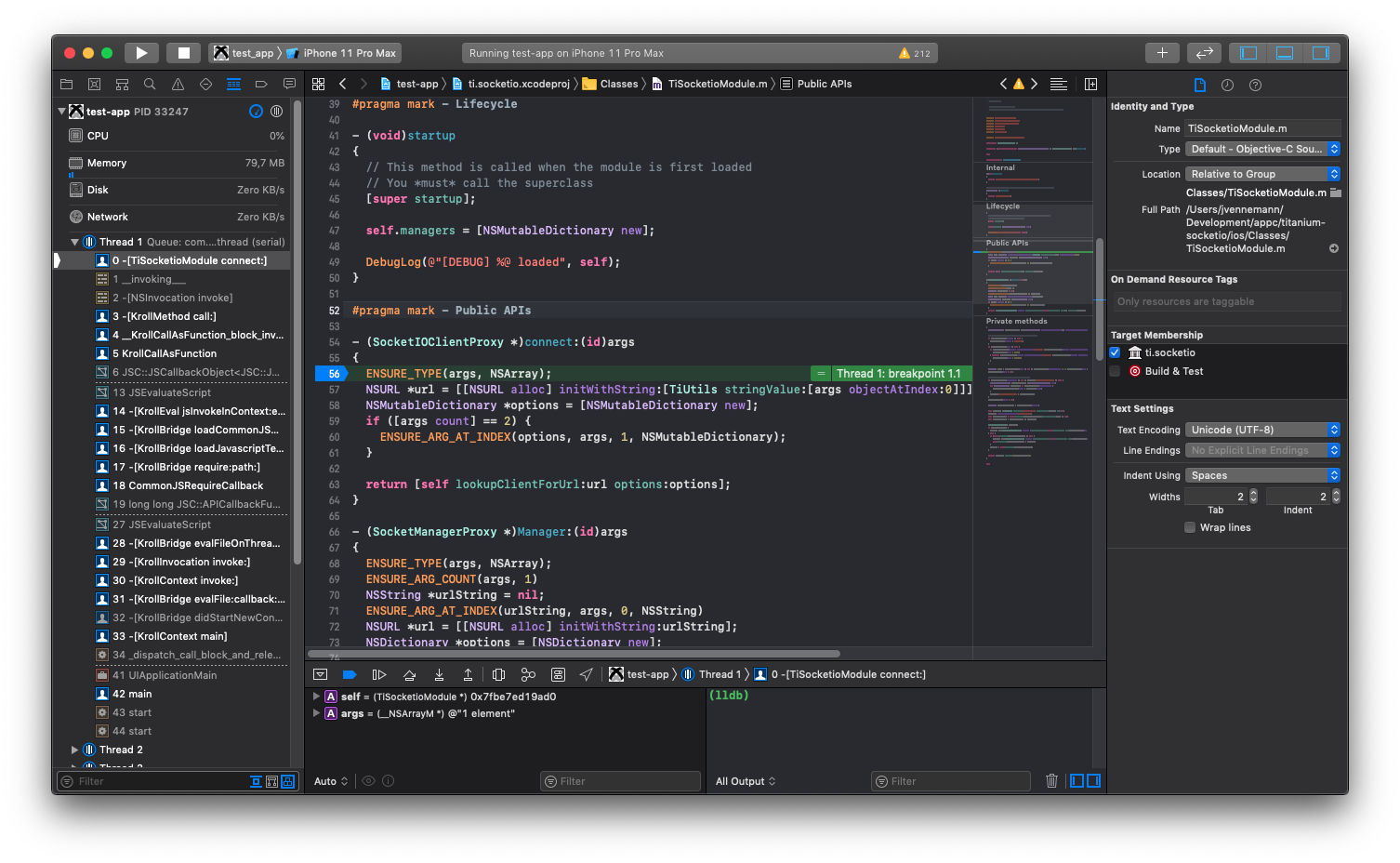Open the Report navigator
Viewport: 1400px width, 863px height.
click(289, 84)
